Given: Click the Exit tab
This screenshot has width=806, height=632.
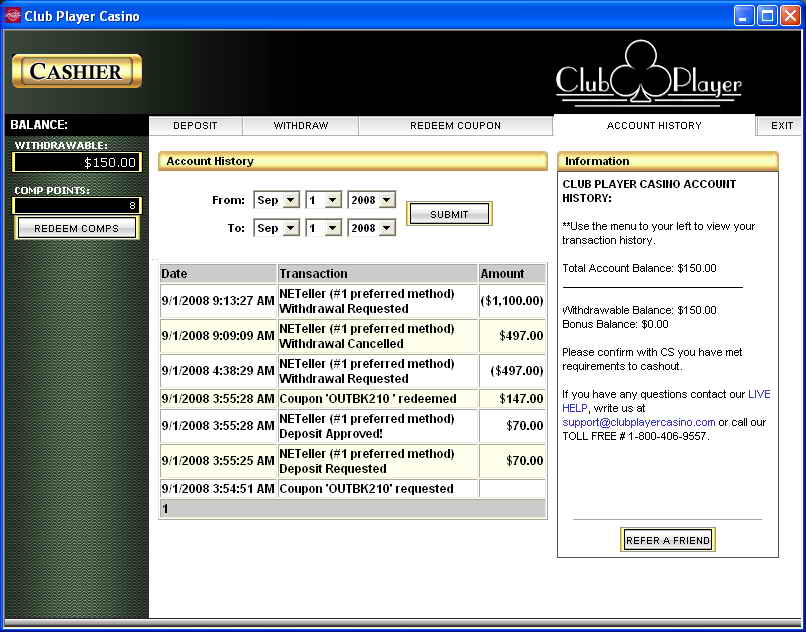Looking at the screenshot, I should [781, 125].
